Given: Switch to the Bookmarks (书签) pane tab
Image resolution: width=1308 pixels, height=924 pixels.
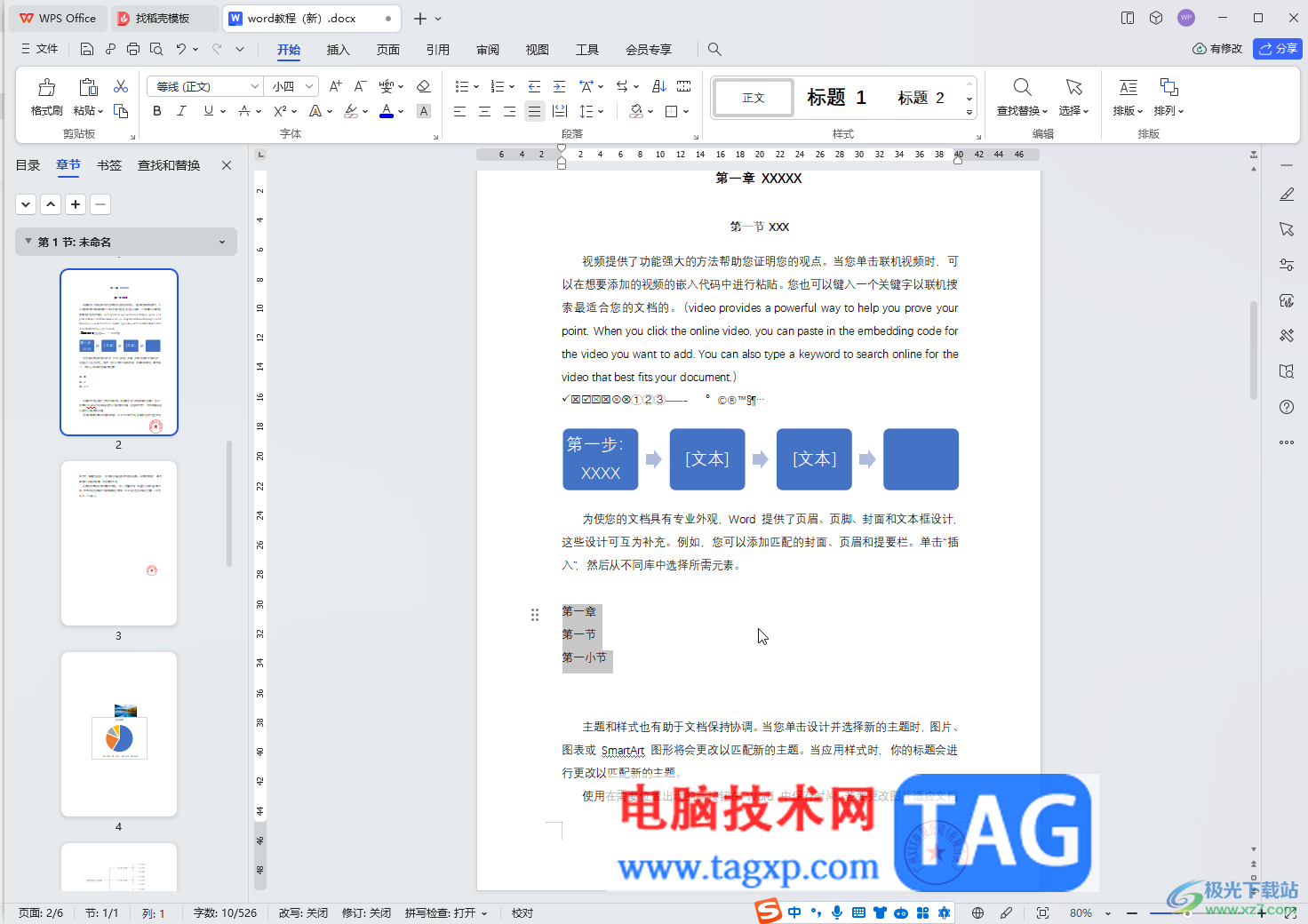Looking at the screenshot, I should pyautogui.click(x=109, y=165).
